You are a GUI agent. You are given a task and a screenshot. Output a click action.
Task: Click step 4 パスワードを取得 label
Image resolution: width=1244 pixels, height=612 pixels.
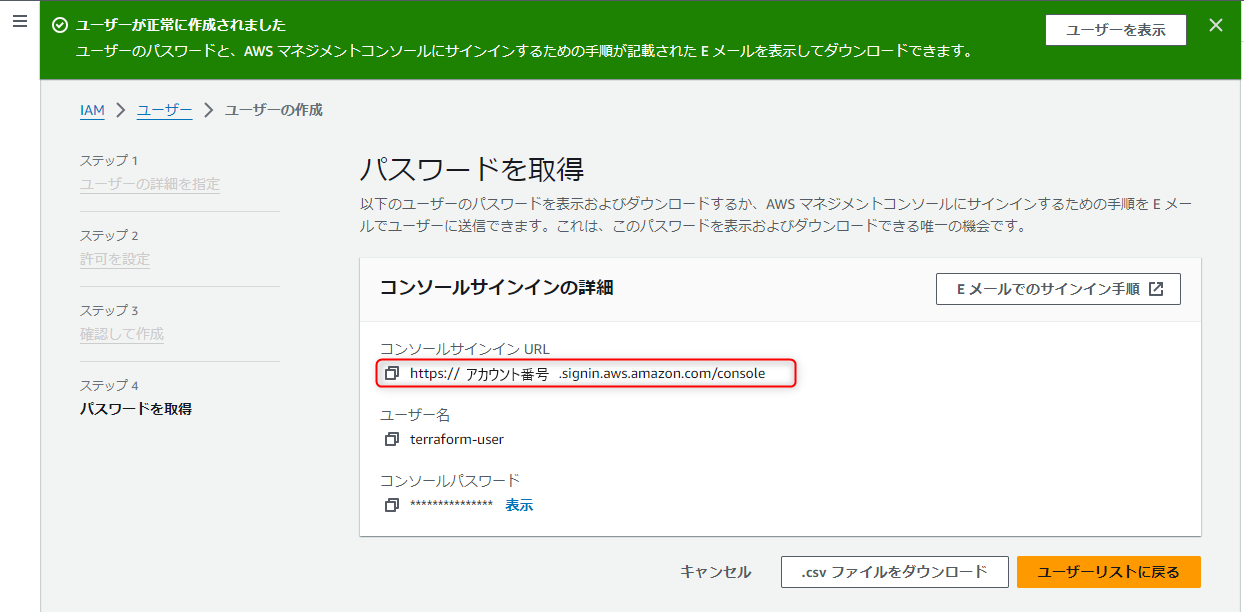136,408
